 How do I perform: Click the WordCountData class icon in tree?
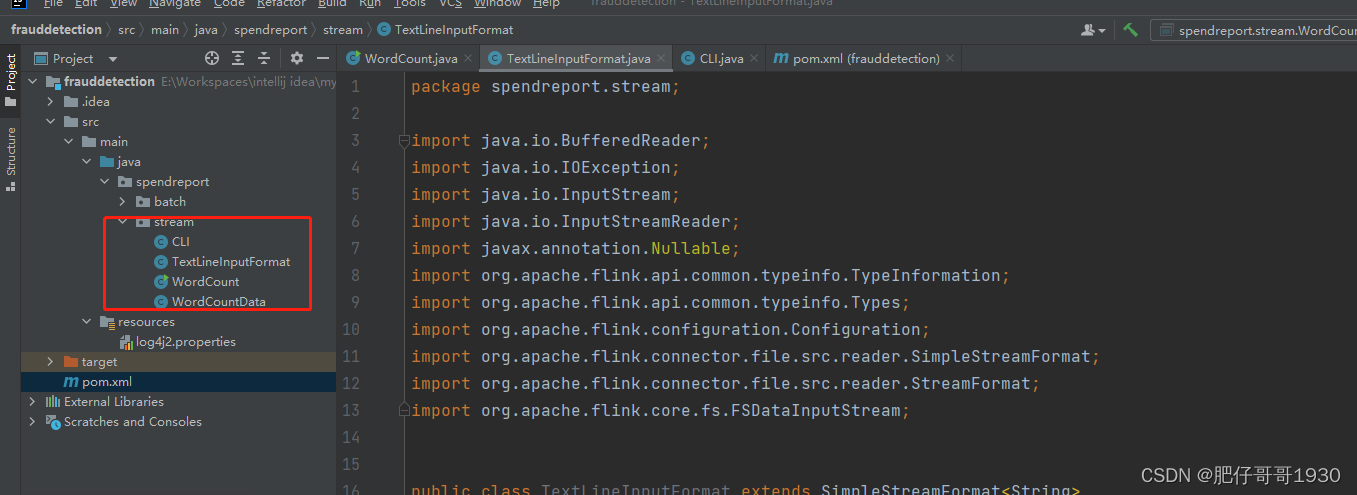(161, 301)
